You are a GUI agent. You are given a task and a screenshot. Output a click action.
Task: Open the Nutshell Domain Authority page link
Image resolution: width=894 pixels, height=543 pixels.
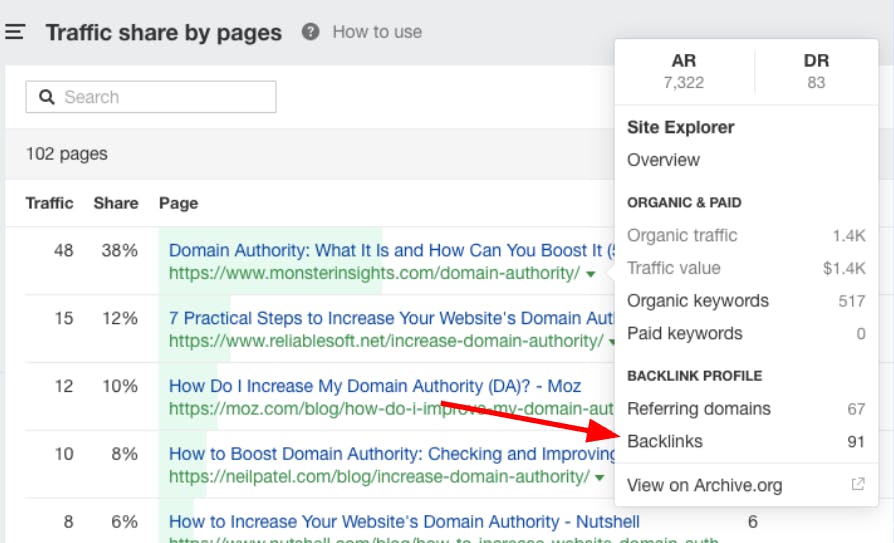(x=404, y=522)
